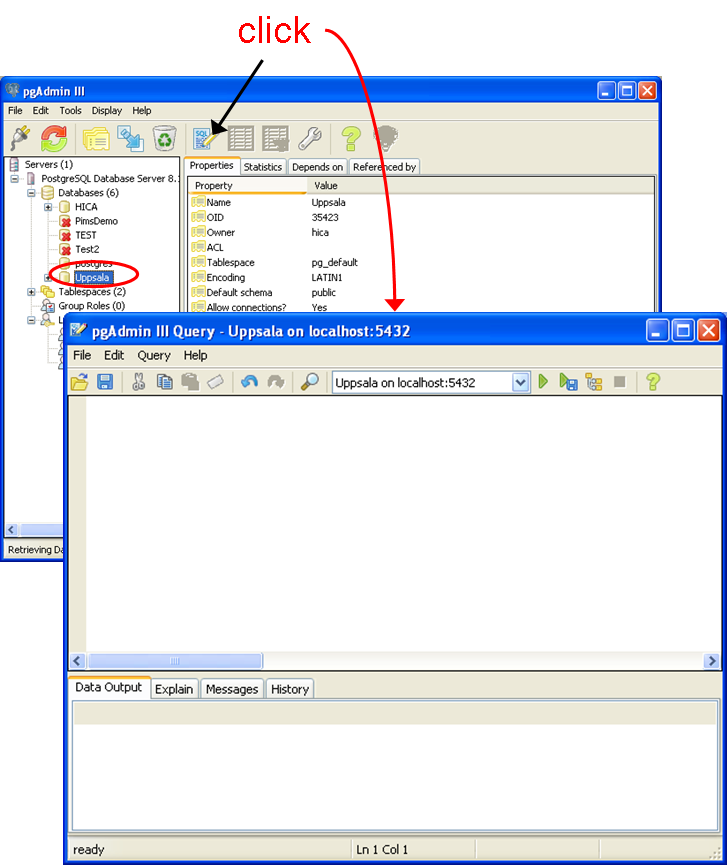Save the query with the floppy icon

pos(105,382)
